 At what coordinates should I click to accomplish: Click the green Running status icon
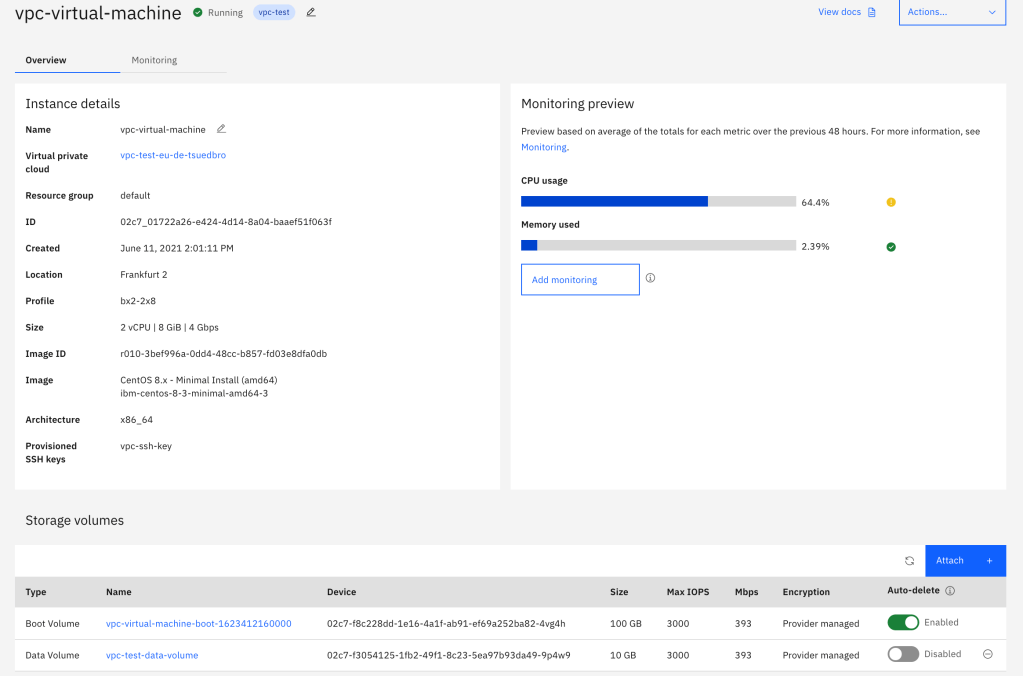[198, 13]
